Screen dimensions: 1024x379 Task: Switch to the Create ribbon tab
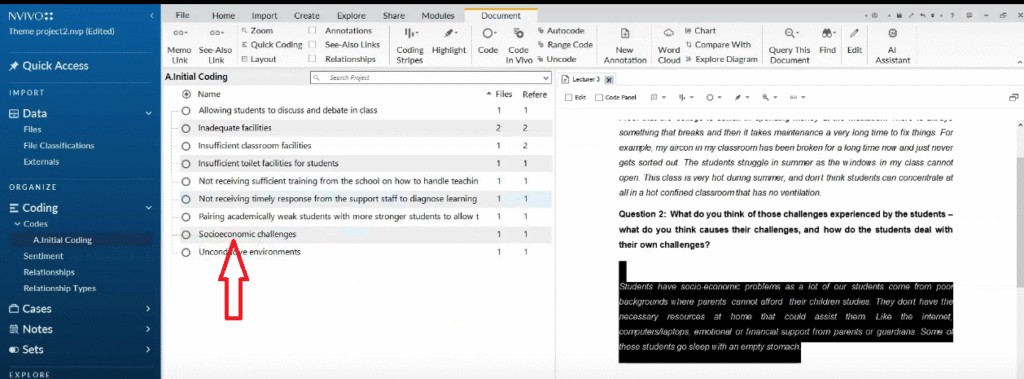(x=306, y=16)
